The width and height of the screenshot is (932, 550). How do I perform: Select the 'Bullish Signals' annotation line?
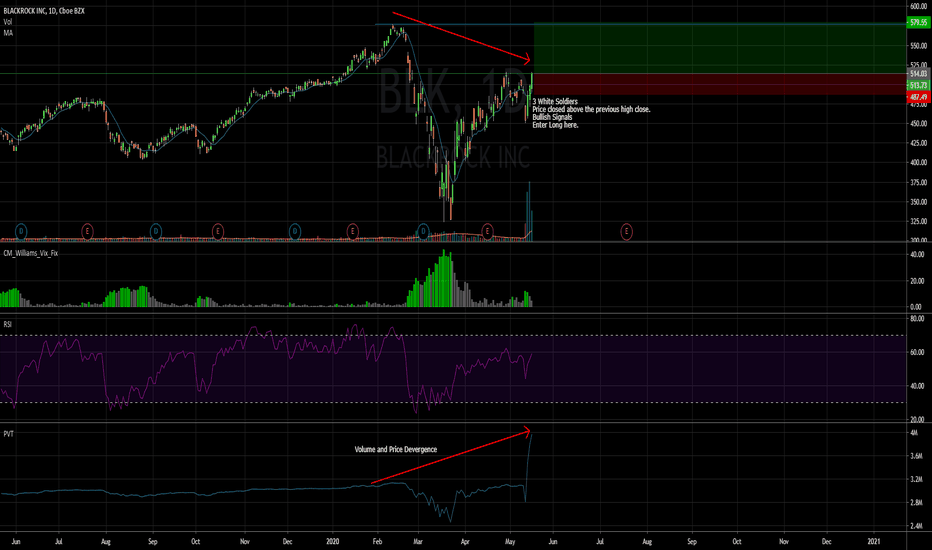coord(552,117)
